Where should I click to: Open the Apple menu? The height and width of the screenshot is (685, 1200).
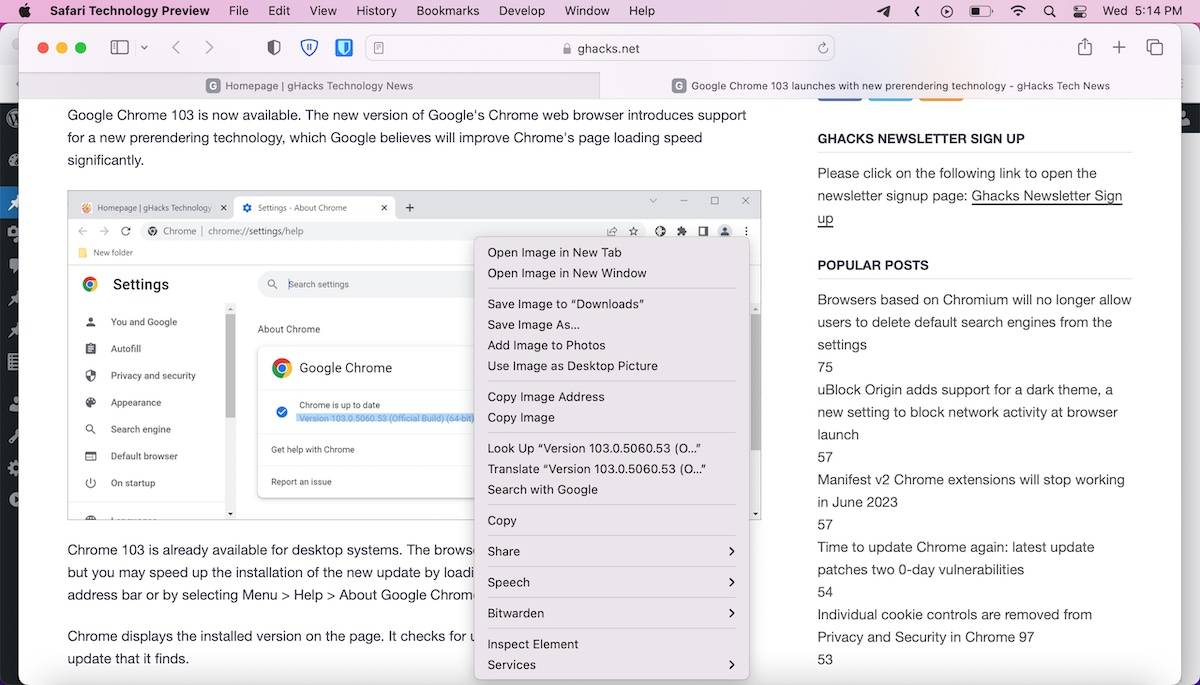[25, 11]
